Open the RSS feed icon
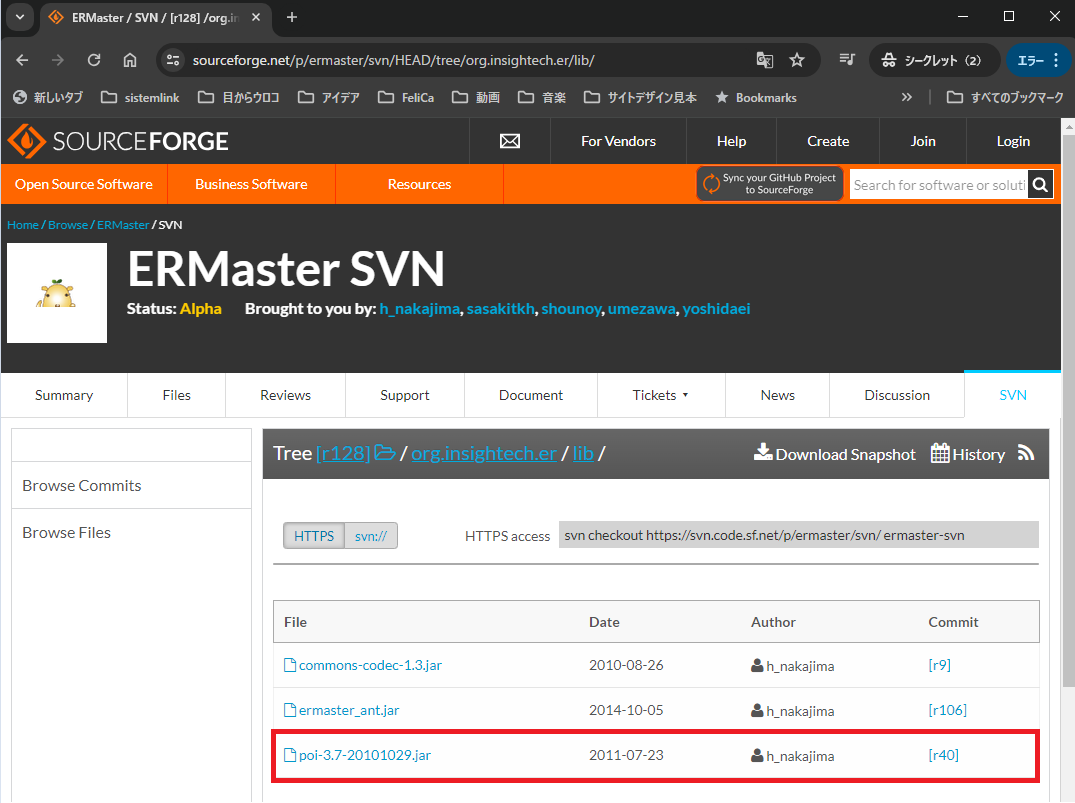Viewport: 1075px width, 803px height. [1026, 453]
